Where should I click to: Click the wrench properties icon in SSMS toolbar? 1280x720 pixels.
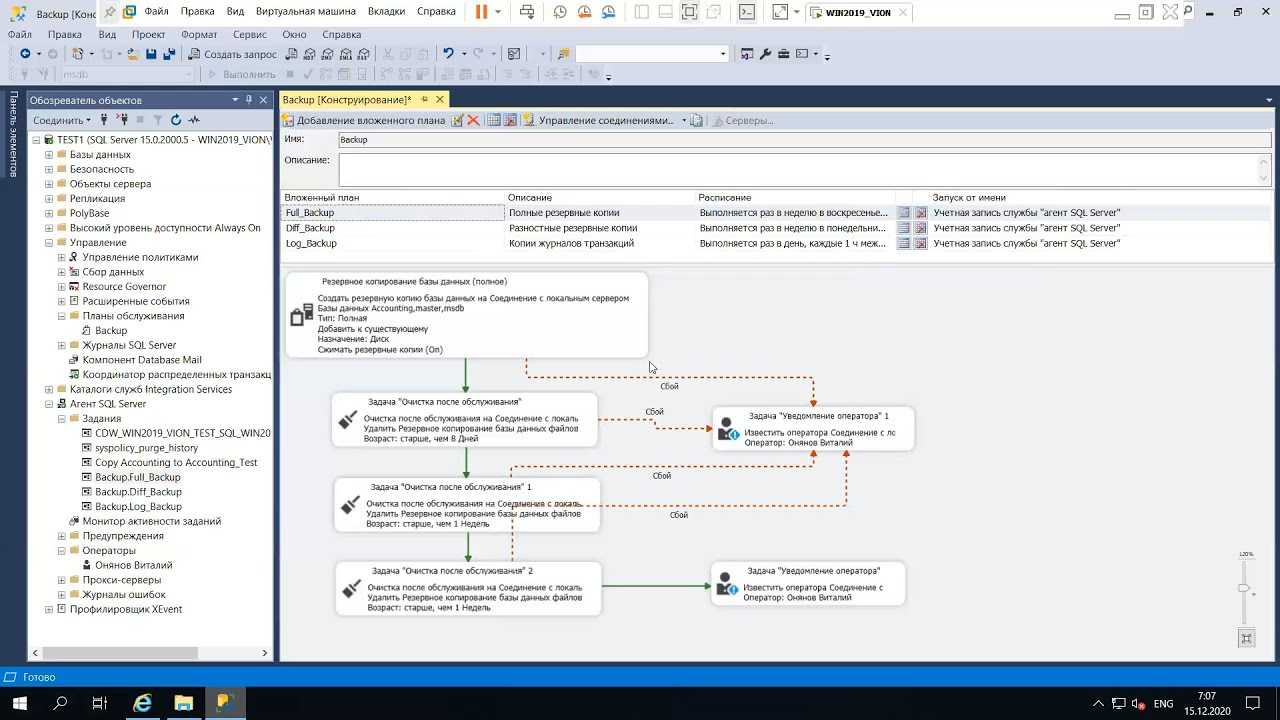[766, 54]
